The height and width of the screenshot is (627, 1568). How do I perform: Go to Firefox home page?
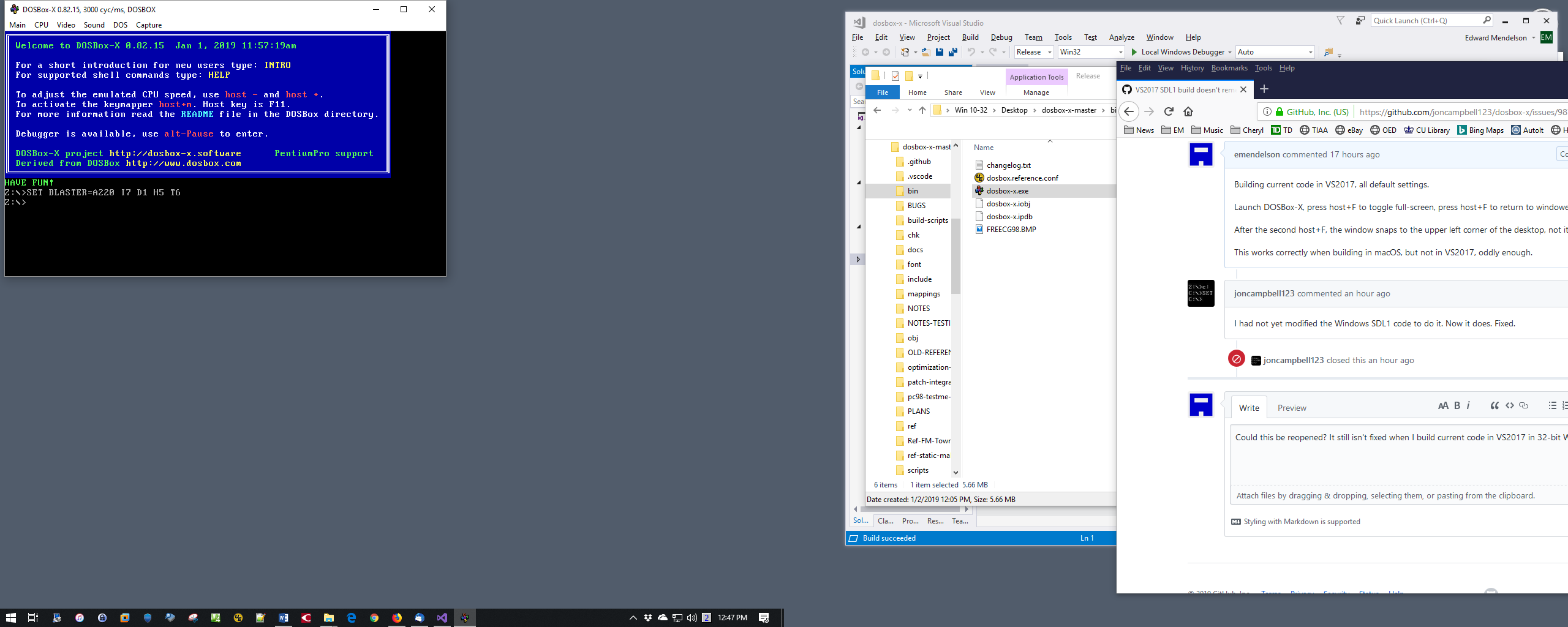(1188, 111)
